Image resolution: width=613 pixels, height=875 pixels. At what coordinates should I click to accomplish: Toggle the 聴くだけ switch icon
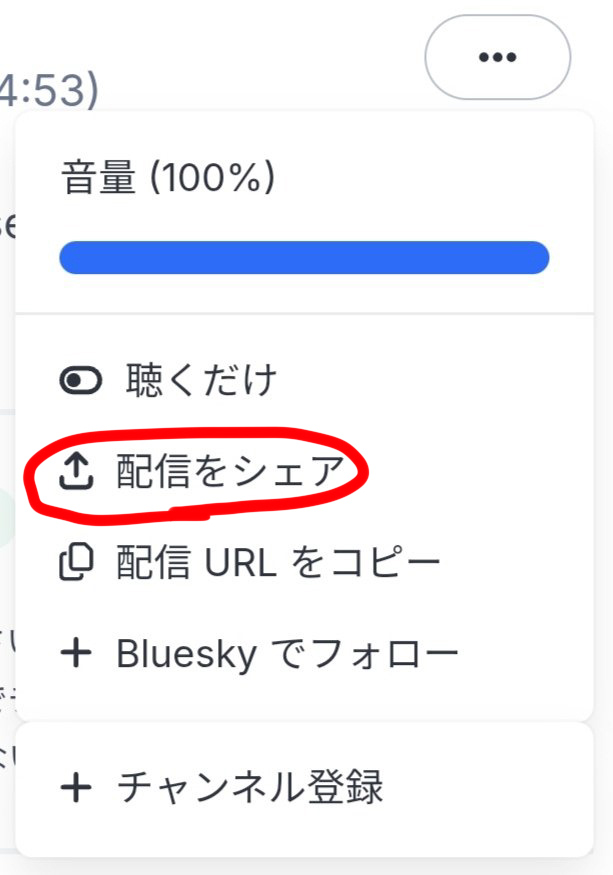[x=81, y=381]
